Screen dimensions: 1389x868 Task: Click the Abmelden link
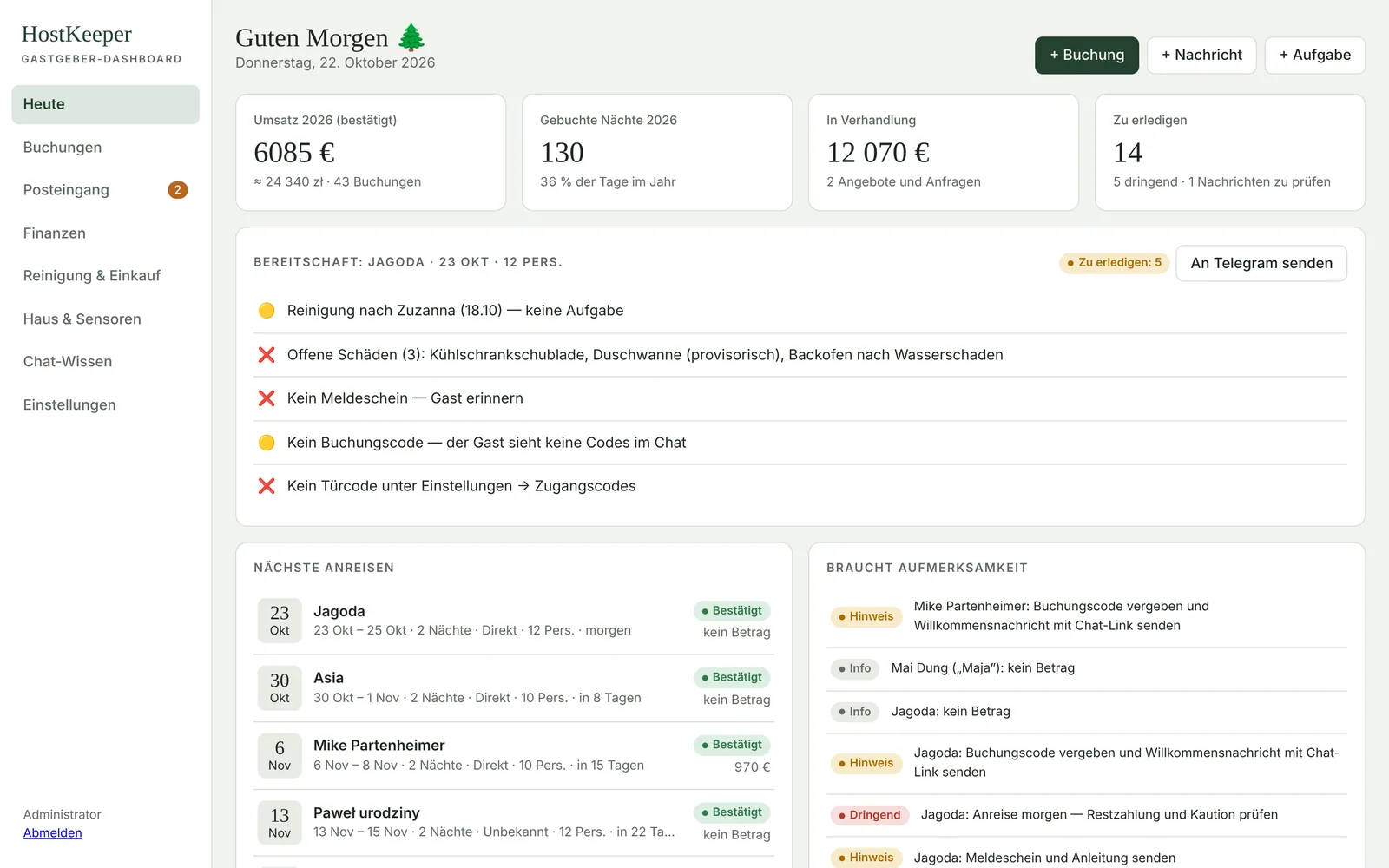point(52,833)
